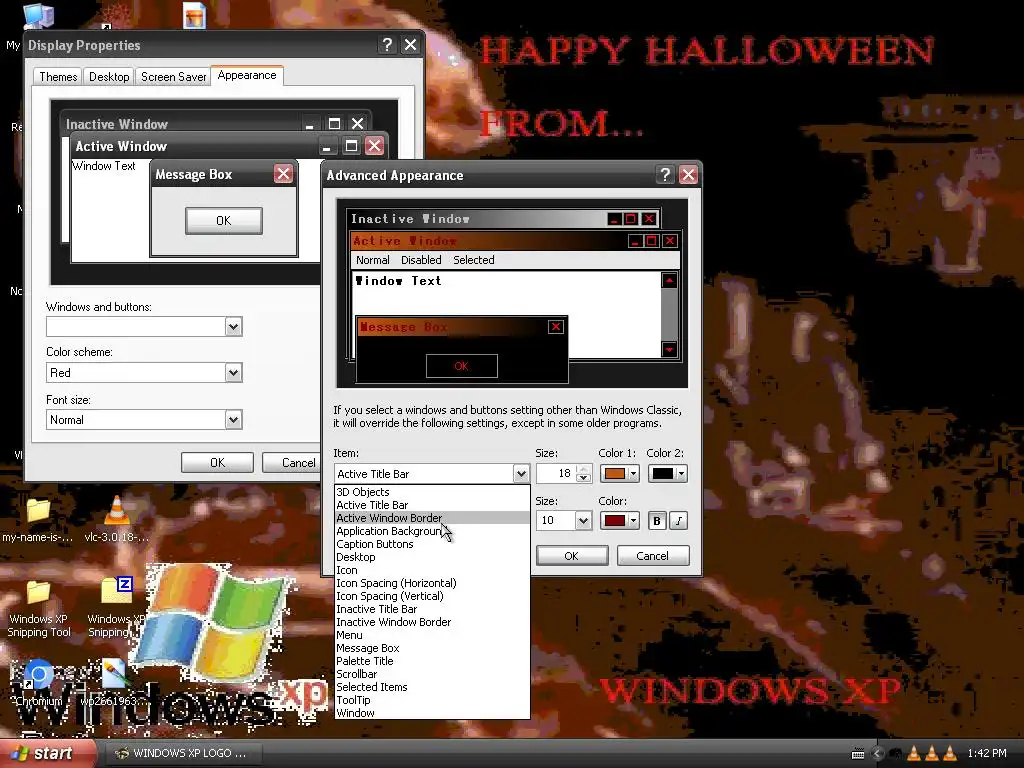Open the font Color dark red swatch

tap(618, 520)
